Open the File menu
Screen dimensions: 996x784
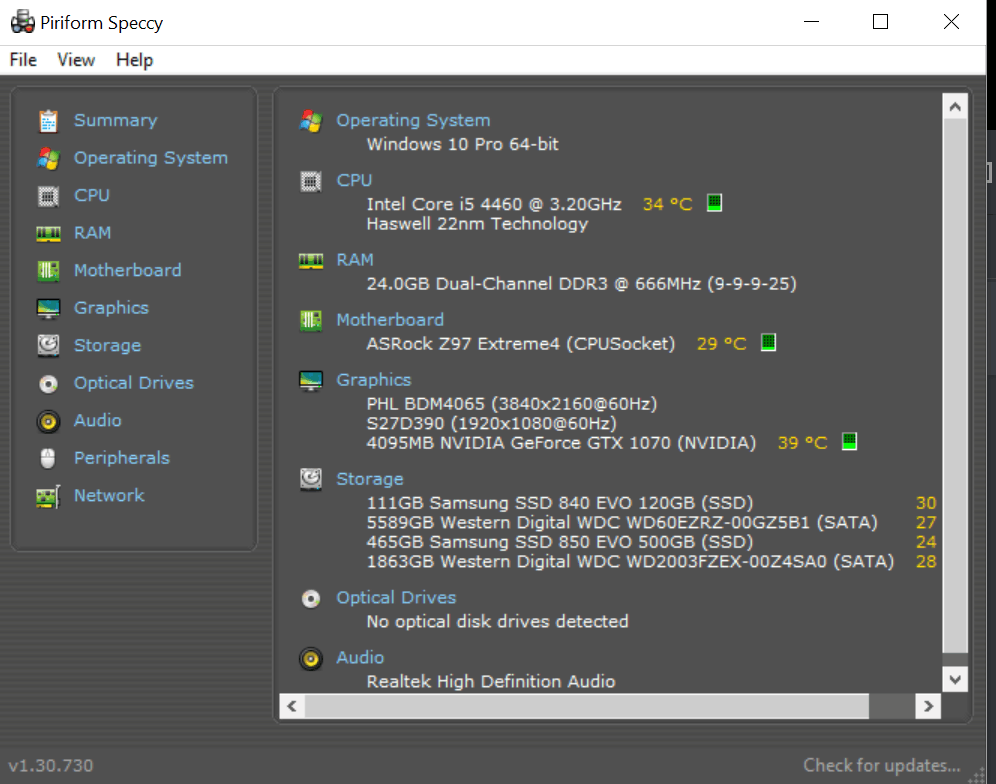23,60
